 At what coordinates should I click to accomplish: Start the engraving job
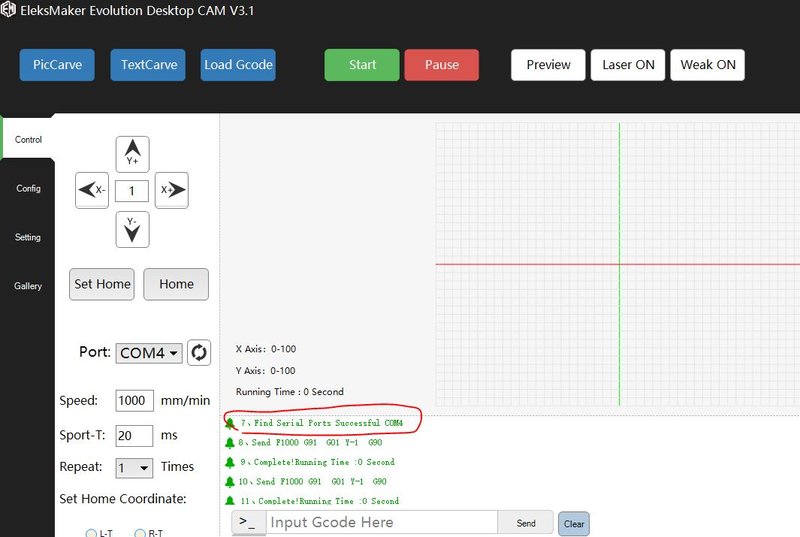(362, 65)
